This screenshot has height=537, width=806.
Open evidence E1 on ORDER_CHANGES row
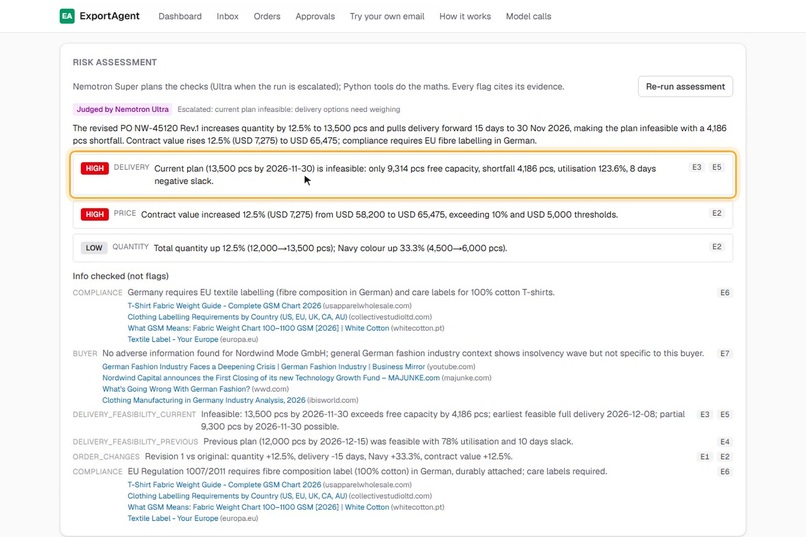click(705, 456)
